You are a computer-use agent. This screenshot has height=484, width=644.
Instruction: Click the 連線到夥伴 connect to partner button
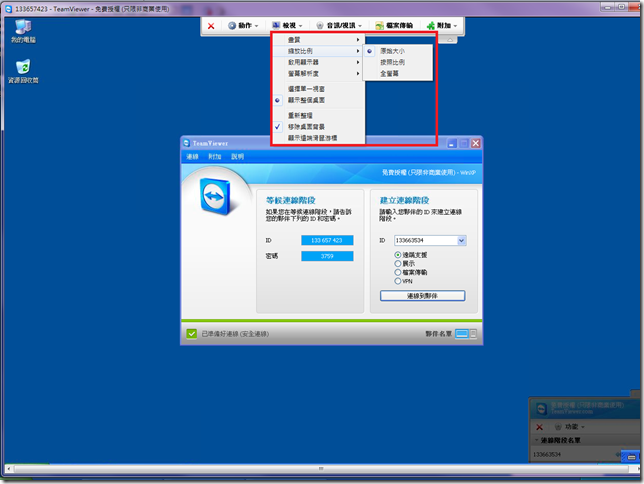click(x=422, y=296)
